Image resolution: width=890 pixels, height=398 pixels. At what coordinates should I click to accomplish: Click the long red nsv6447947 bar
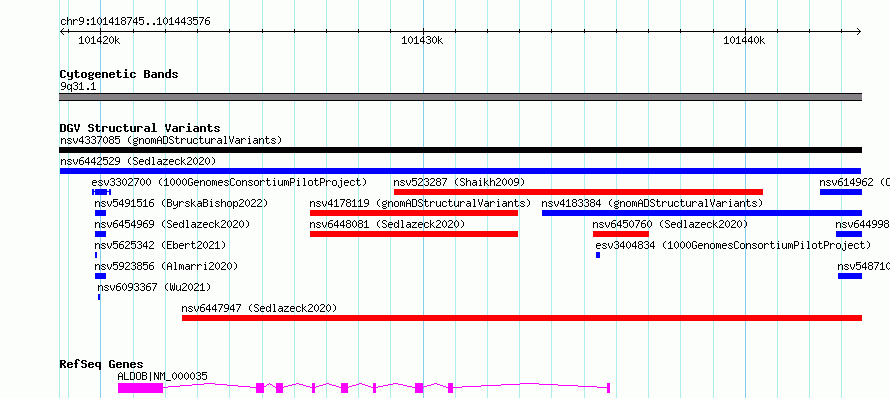click(522, 318)
